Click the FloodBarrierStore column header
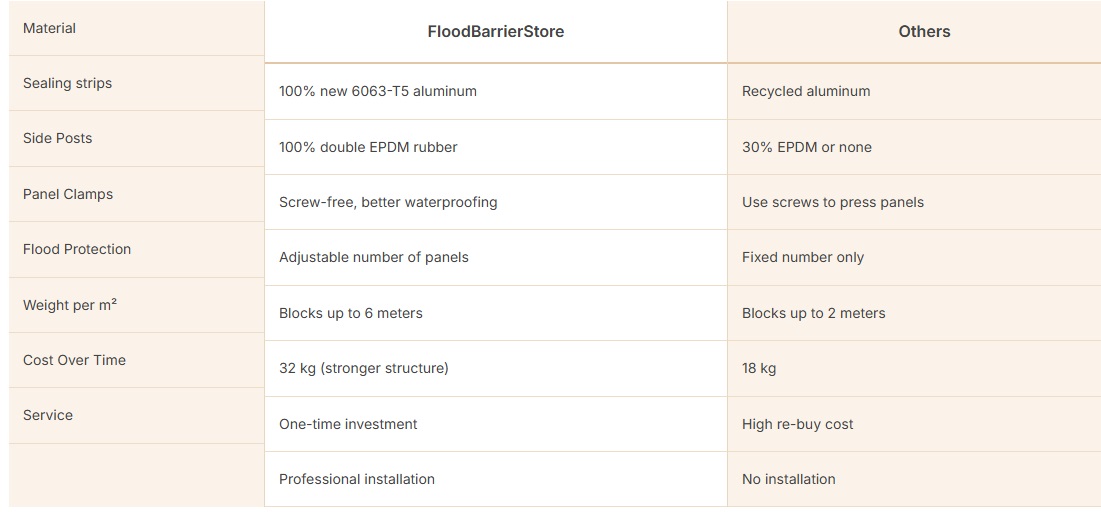This screenshot has height=515, width=1101. [x=495, y=32]
